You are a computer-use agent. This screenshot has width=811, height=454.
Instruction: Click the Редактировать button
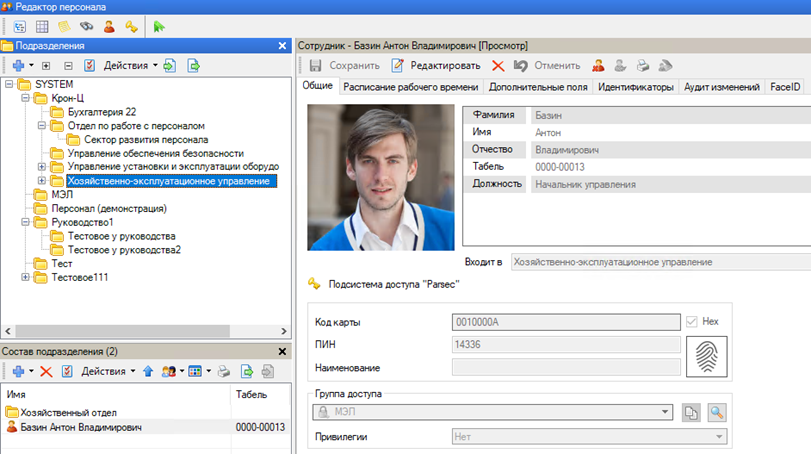coord(436,66)
